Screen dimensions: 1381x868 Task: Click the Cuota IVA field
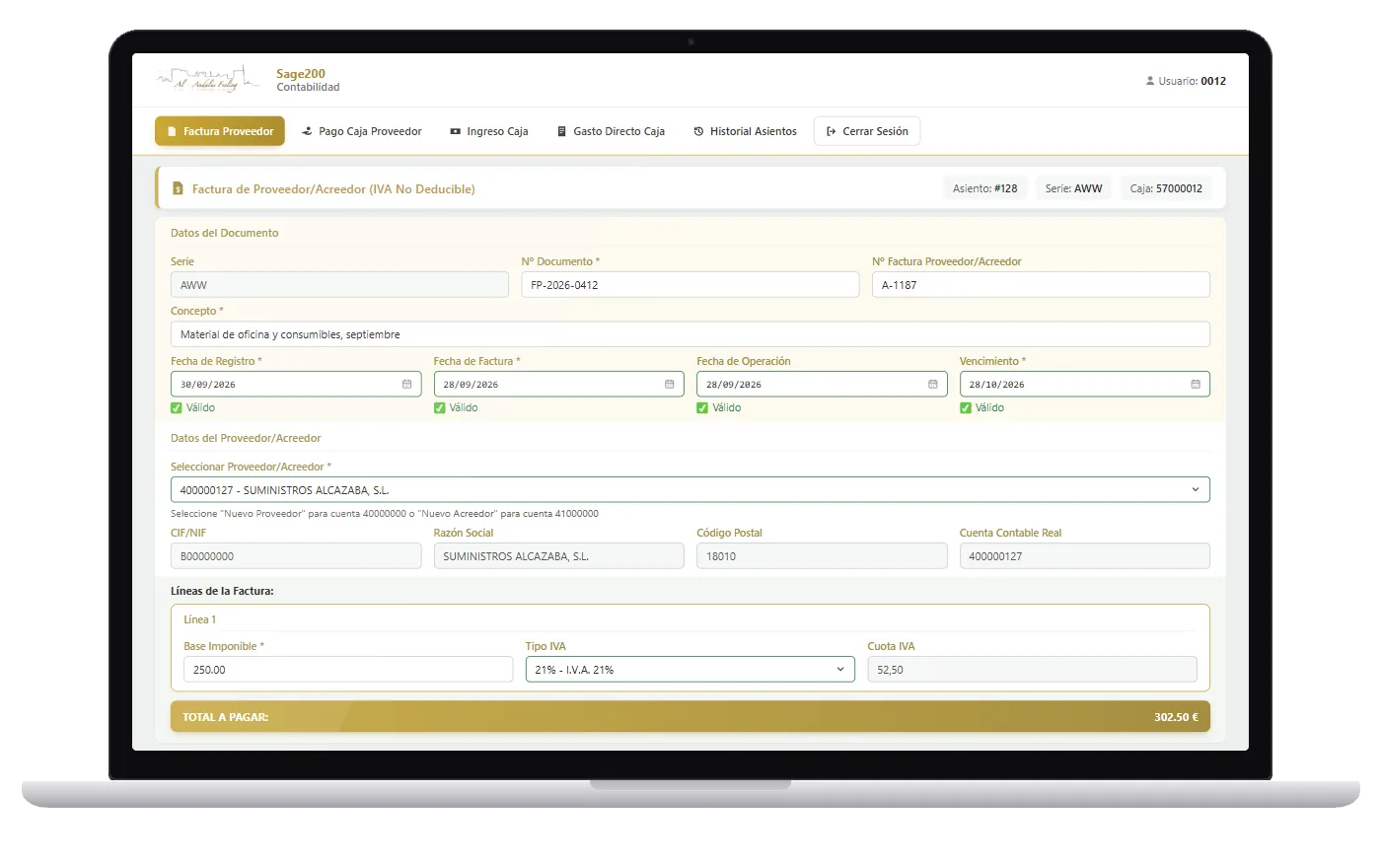(x=1032, y=669)
